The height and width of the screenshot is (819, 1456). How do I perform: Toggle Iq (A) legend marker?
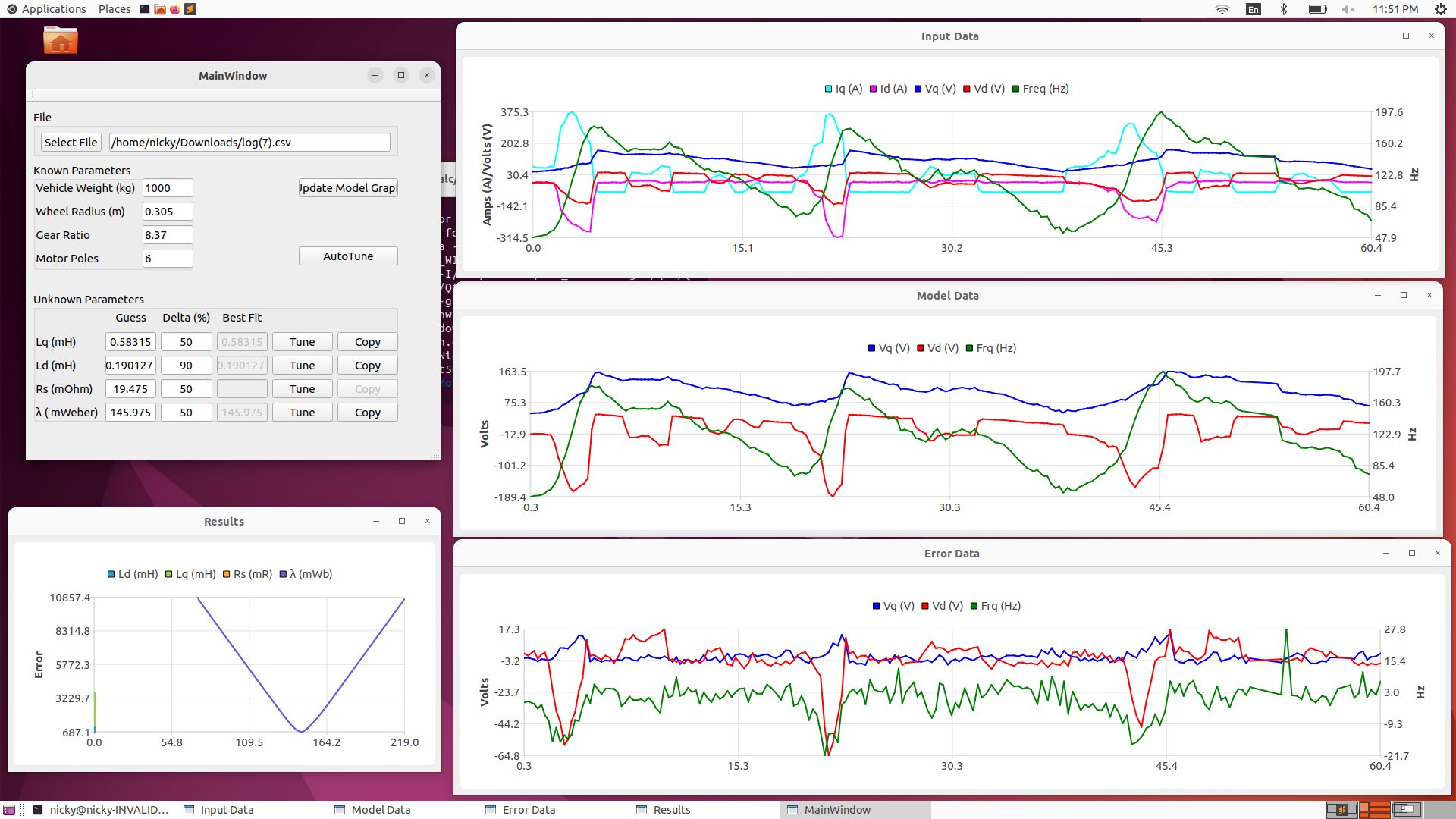829,89
